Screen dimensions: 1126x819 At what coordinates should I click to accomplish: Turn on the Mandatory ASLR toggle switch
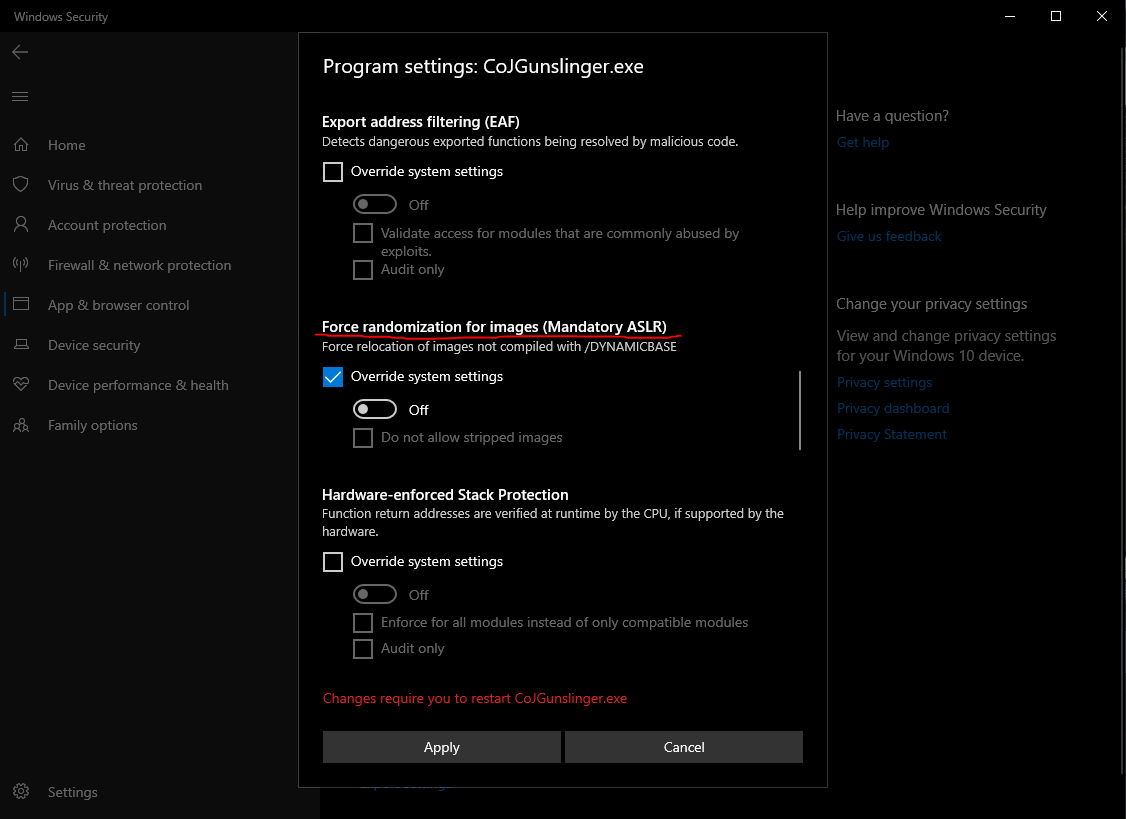[376, 410]
